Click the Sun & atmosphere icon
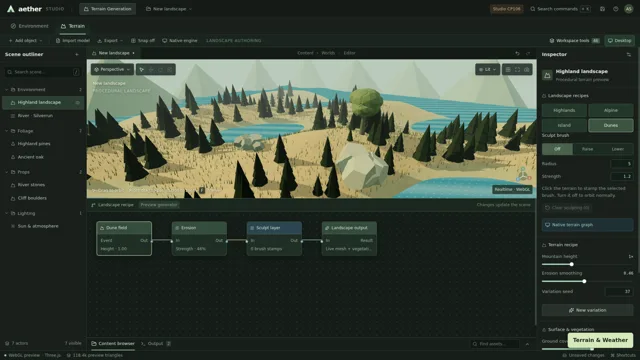This screenshot has width=640, height=360. coord(13,226)
